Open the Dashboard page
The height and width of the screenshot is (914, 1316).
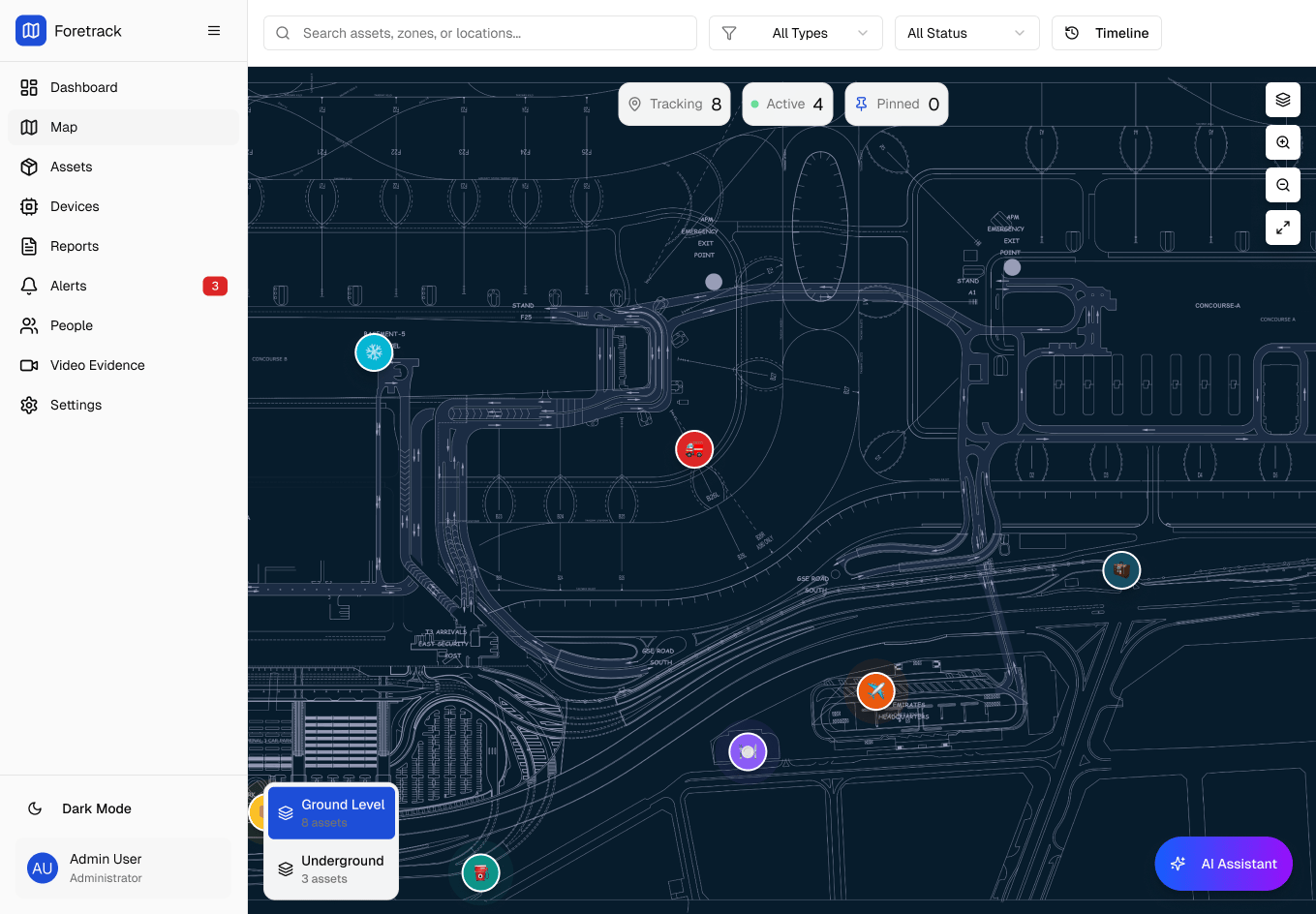click(123, 87)
